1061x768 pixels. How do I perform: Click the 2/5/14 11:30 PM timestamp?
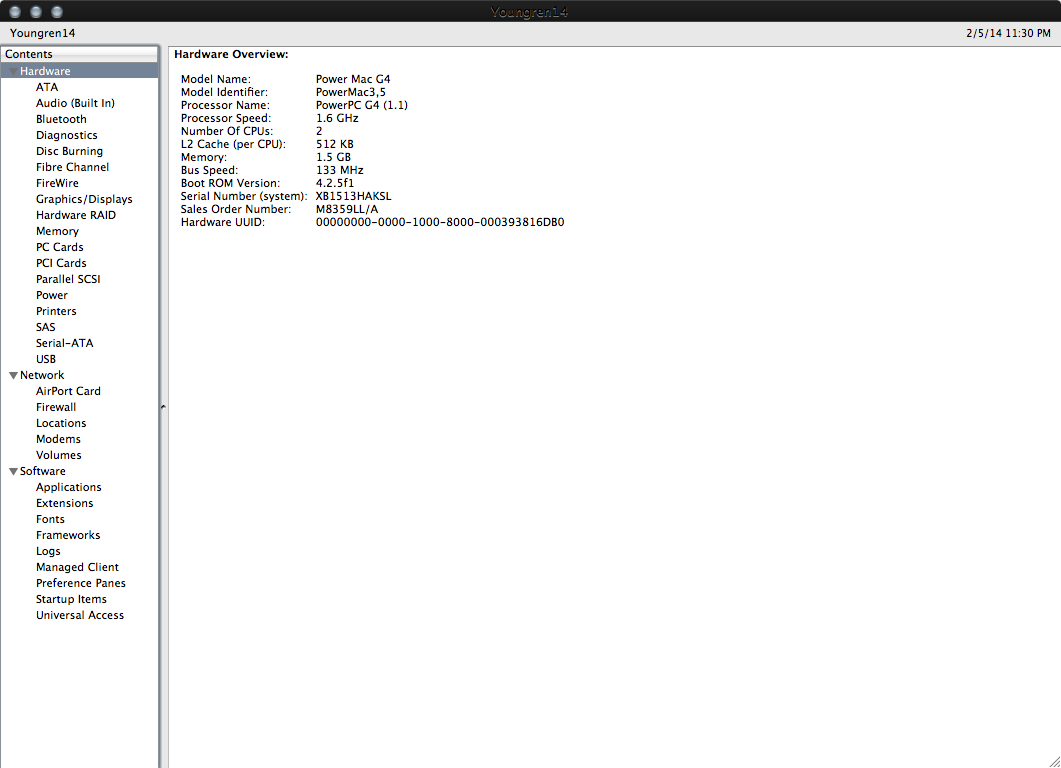[x=1008, y=33]
